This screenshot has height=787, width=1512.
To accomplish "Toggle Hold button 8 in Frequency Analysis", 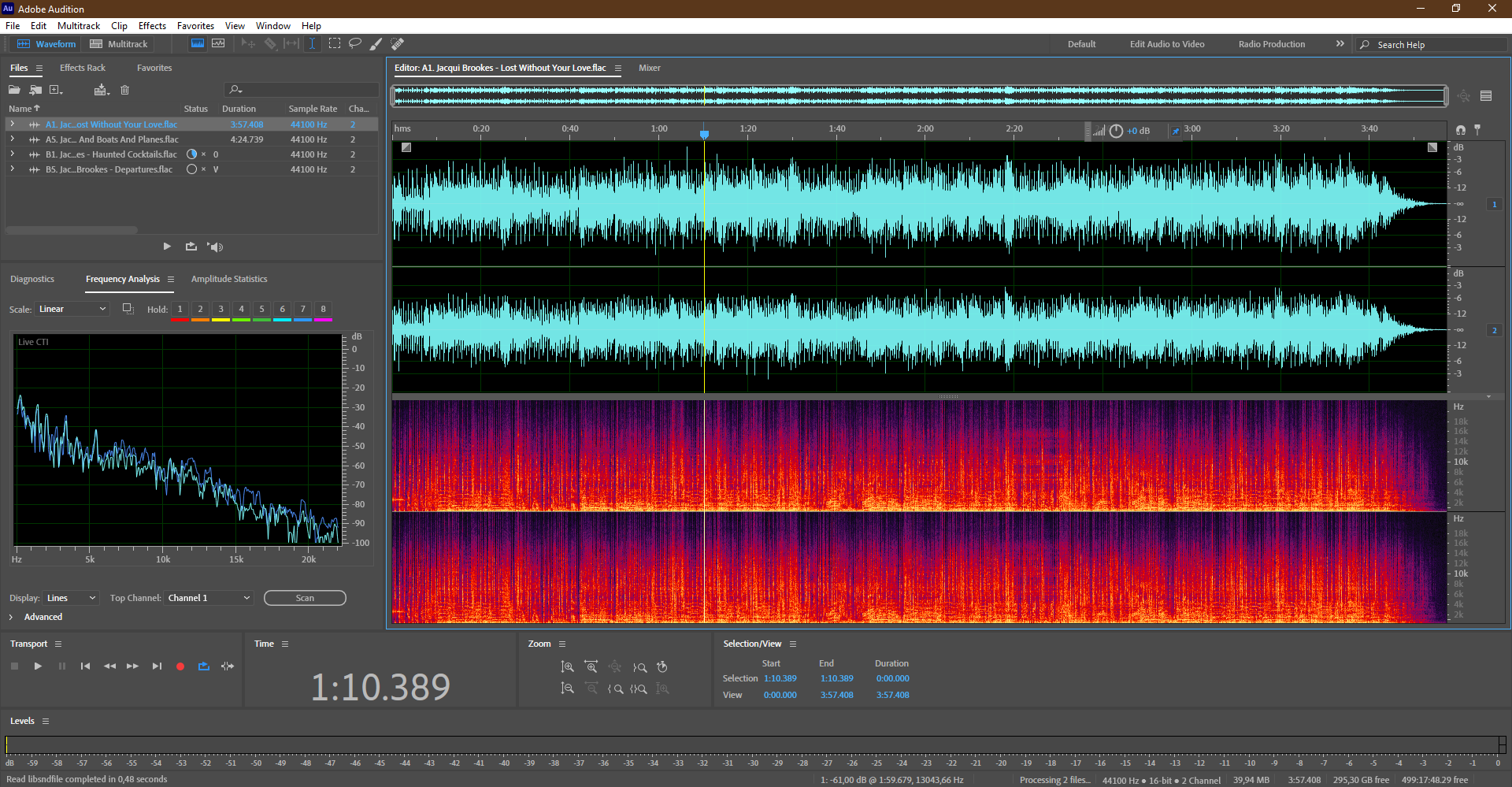I will 324,309.
